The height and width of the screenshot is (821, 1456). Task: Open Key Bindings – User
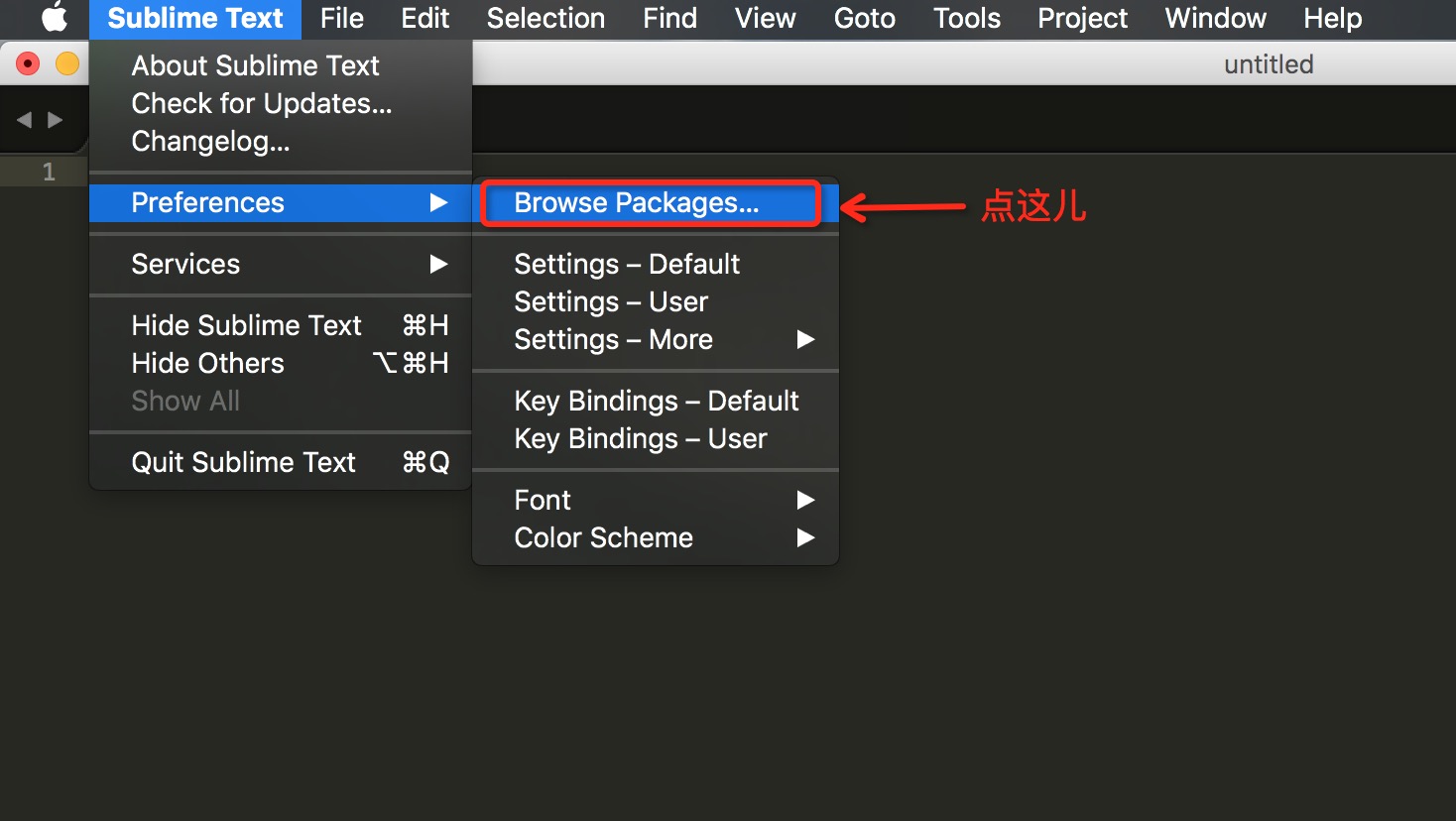point(640,438)
